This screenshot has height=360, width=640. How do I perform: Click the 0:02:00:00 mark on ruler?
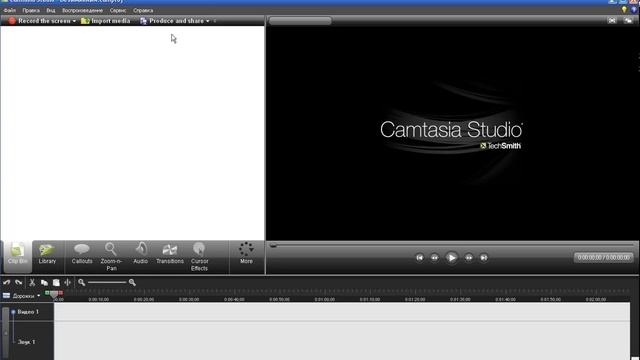click(596, 300)
